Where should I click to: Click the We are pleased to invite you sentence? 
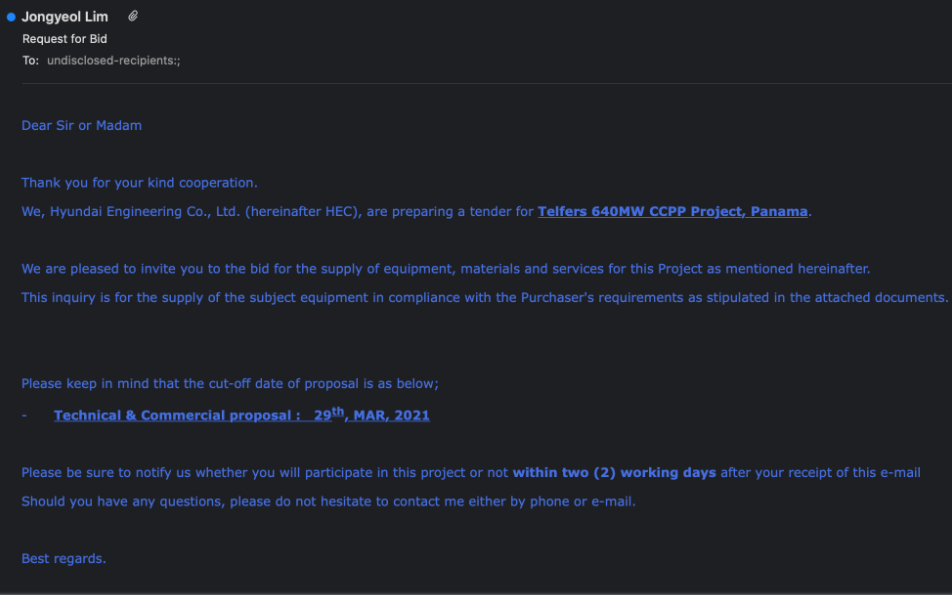click(446, 269)
